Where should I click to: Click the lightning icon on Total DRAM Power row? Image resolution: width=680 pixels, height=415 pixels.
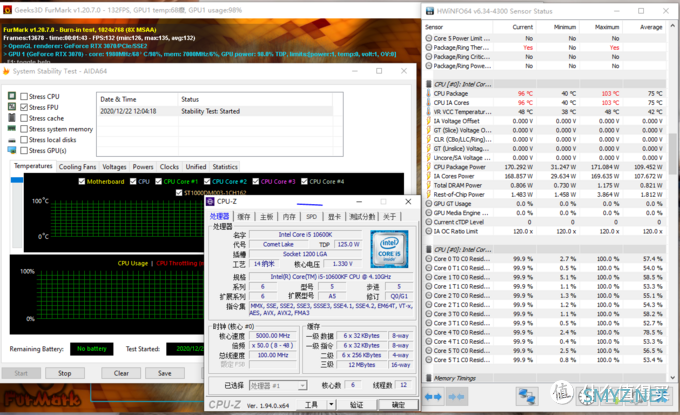pyautogui.click(x=428, y=185)
